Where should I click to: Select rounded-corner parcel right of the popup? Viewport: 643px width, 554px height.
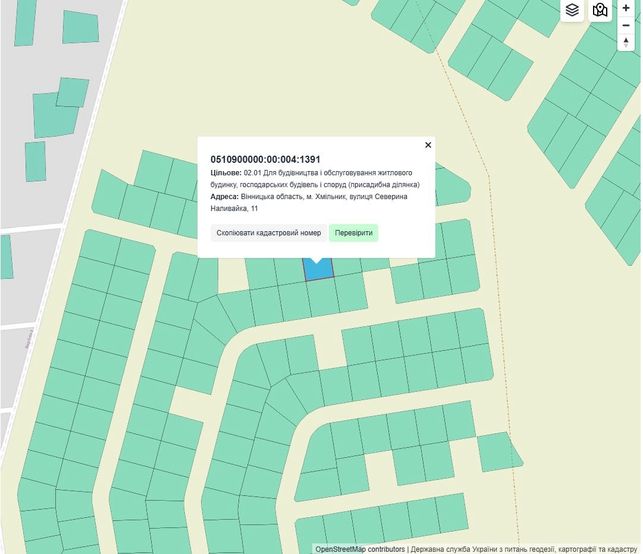tap(453, 187)
